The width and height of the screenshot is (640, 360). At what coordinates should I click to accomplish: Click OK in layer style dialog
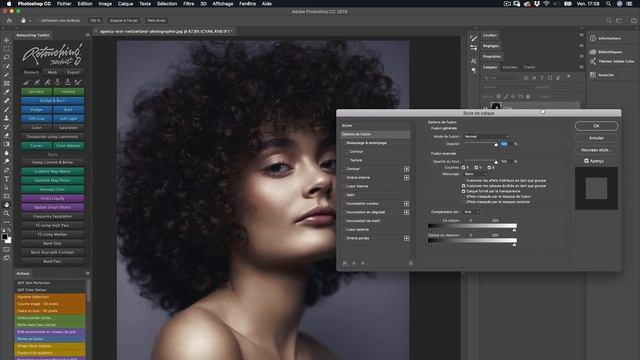coord(596,126)
